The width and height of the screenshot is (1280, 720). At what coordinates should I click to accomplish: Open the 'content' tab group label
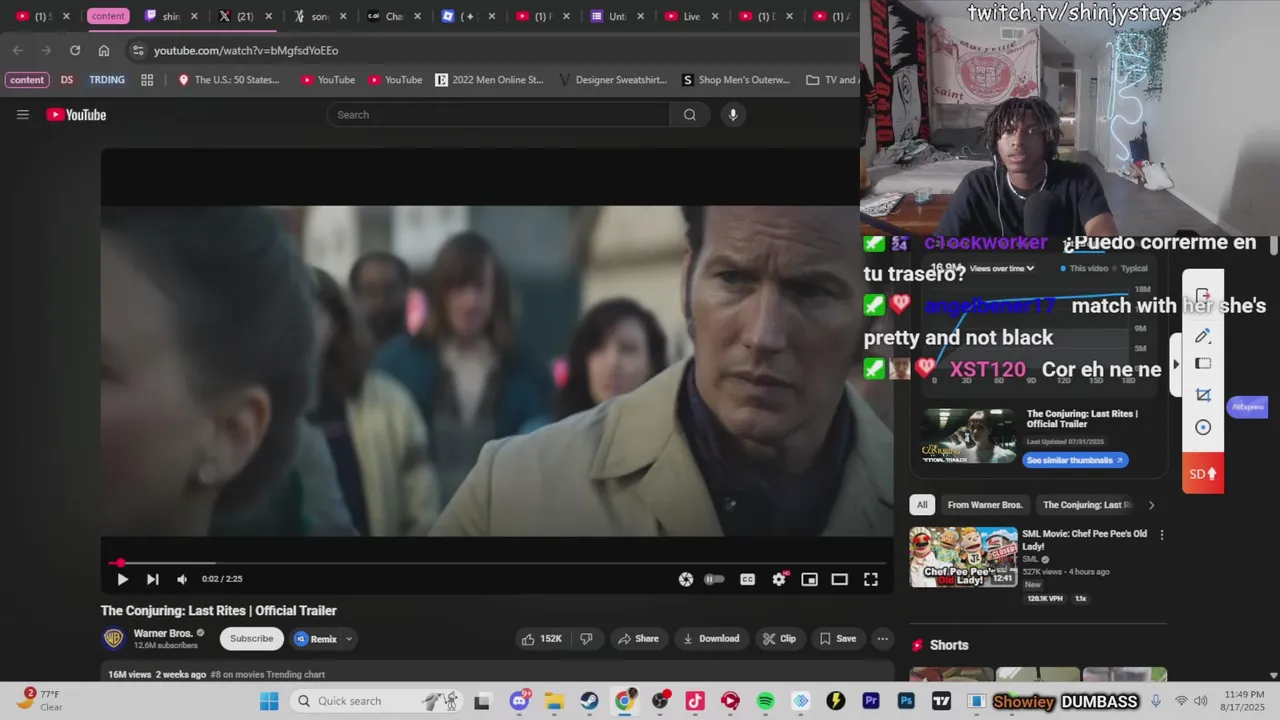108,16
